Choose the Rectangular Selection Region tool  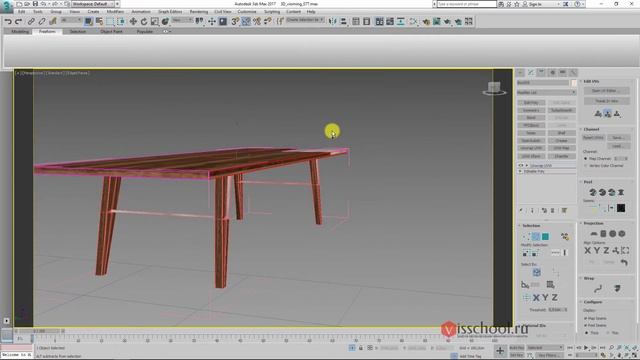(x=110, y=22)
